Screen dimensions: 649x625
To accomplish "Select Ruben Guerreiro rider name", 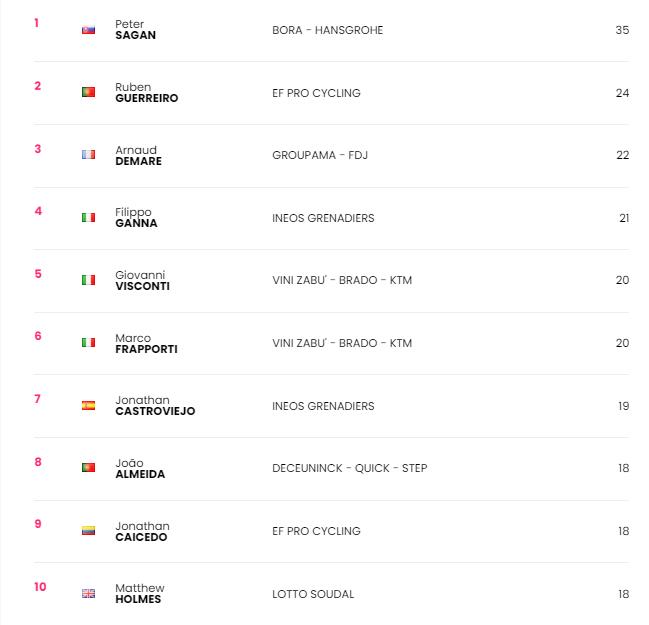I will point(147,92).
